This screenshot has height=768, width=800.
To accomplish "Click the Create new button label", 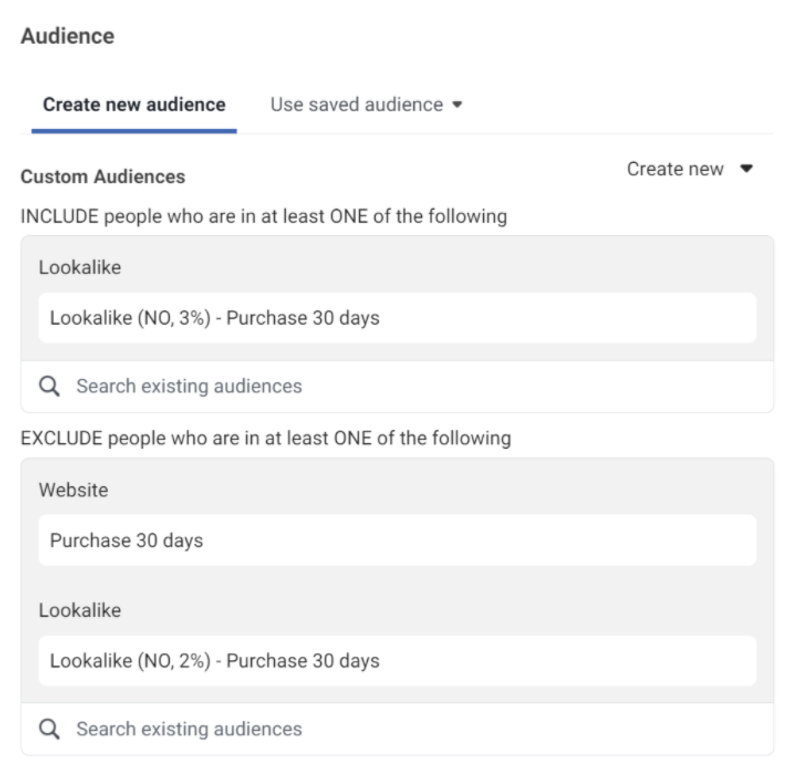I will tap(675, 169).
